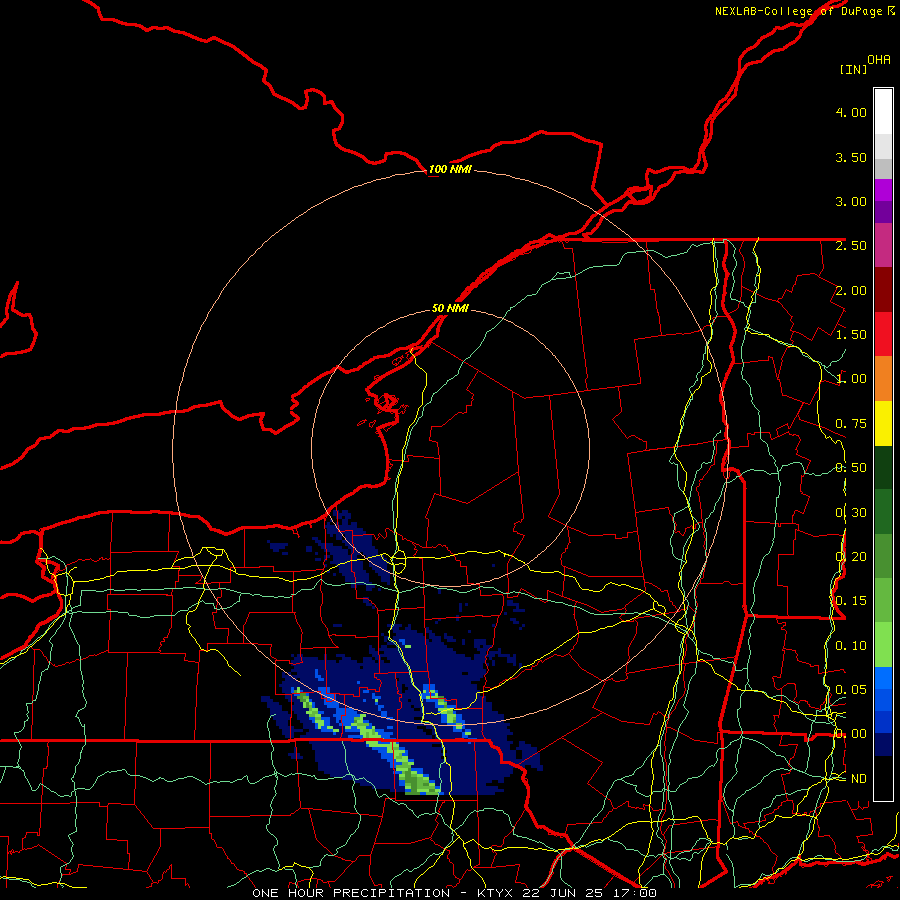
Task: Select the white swatch at the top of the legend
Action: pos(883,111)
